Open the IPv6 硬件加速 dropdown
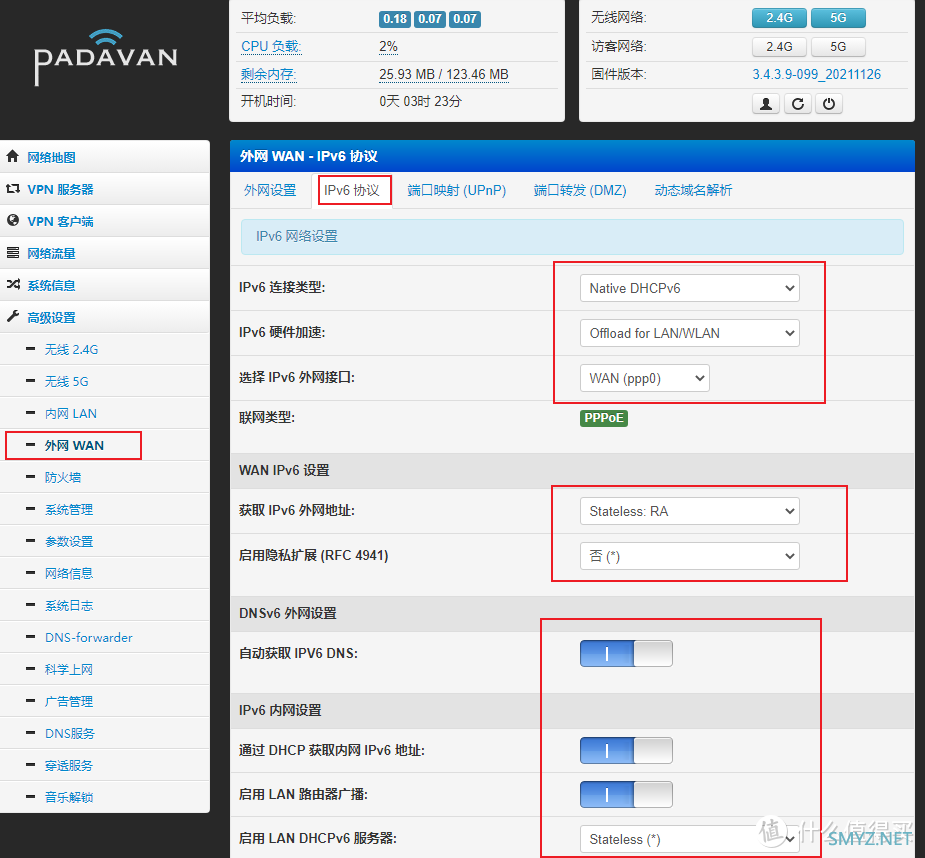This screenshot has height=858, width=925. 690,333
